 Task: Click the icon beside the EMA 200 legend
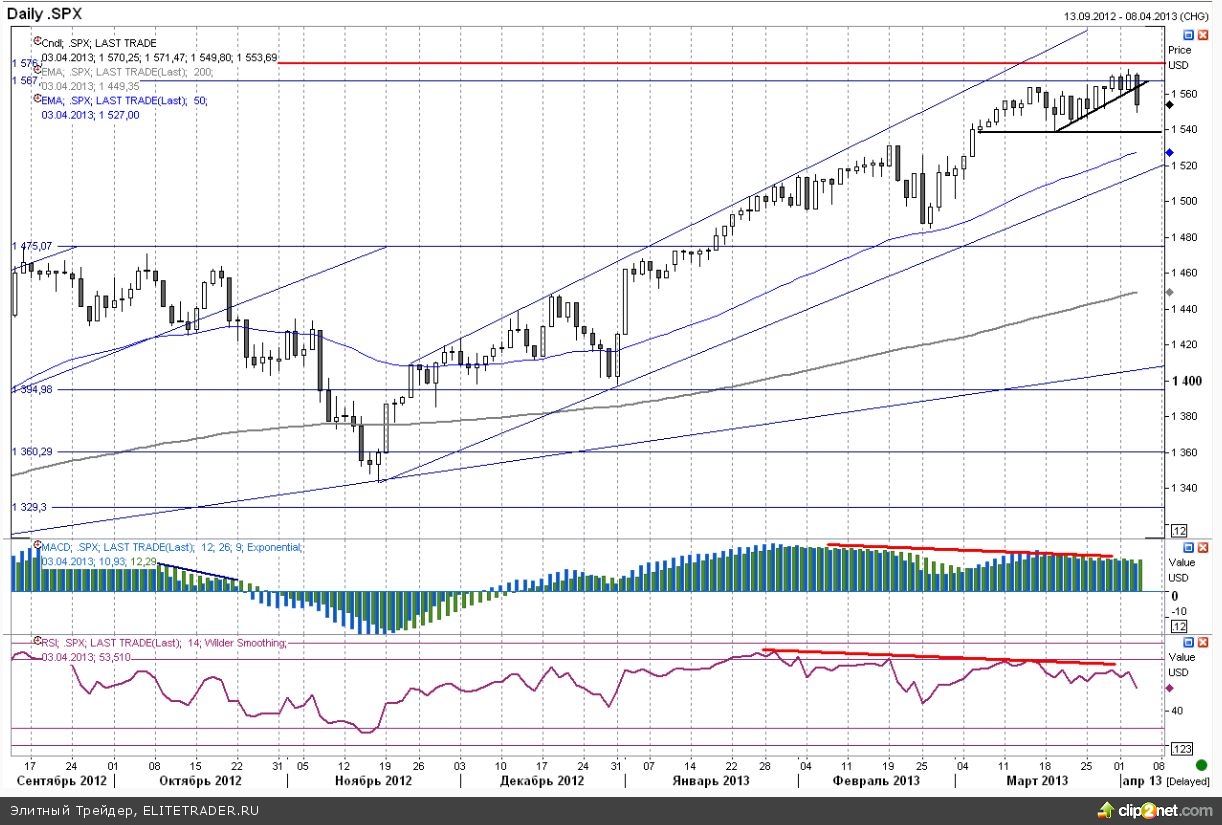pyautogui.click(x=36, y=72)
